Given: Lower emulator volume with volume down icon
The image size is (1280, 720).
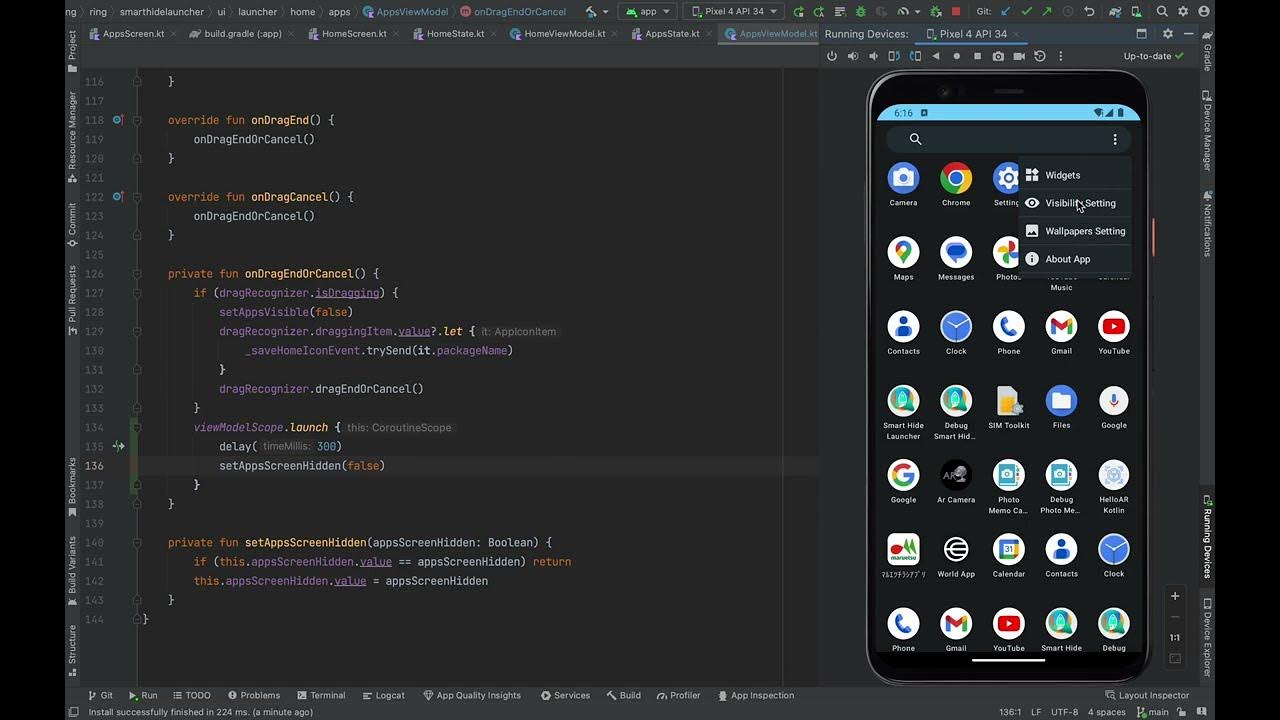Looking at the screenshot, I should pyautogui.click(x=873, y=56).
